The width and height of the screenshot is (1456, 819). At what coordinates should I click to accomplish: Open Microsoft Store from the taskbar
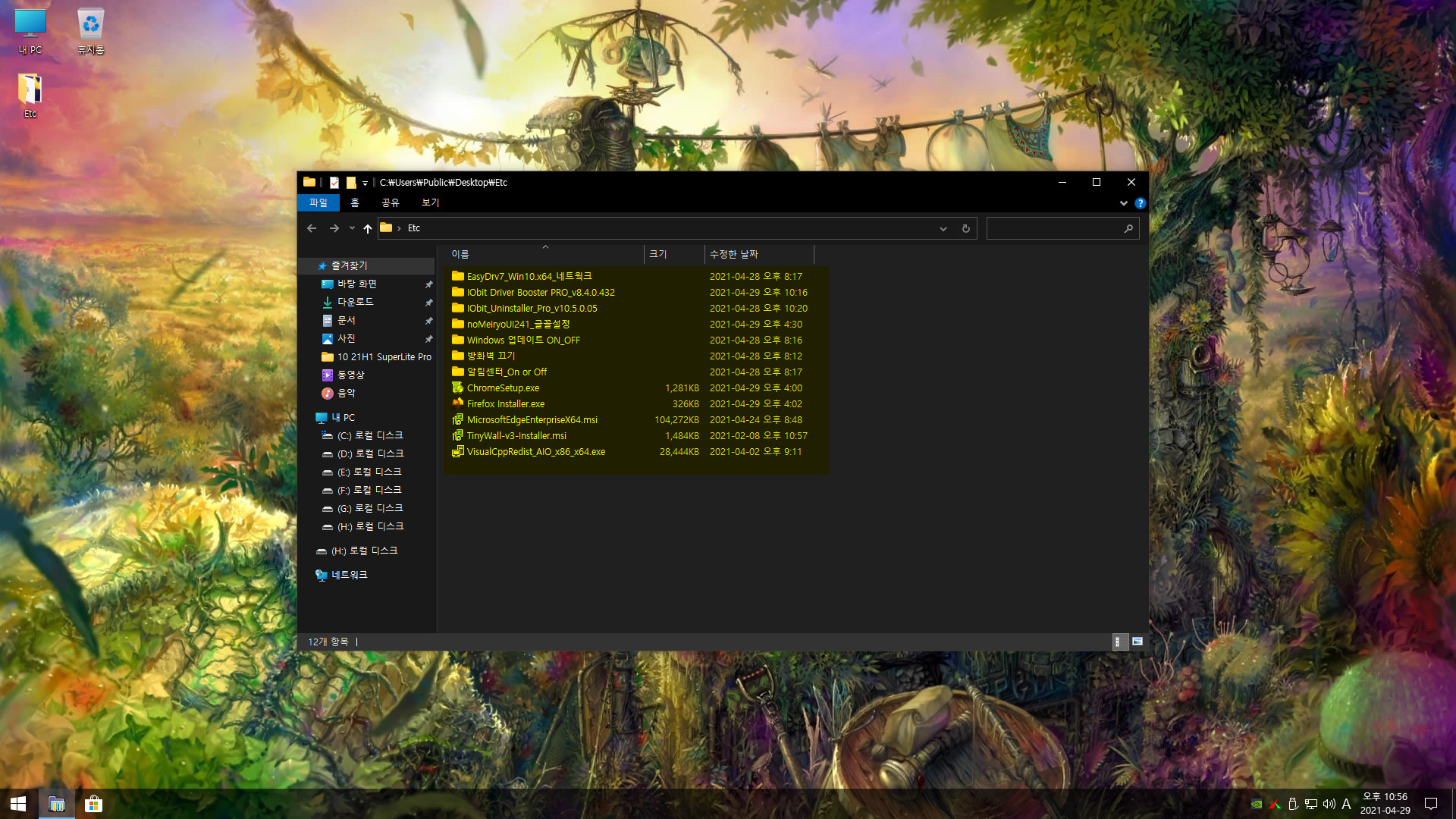click(93, 804)
